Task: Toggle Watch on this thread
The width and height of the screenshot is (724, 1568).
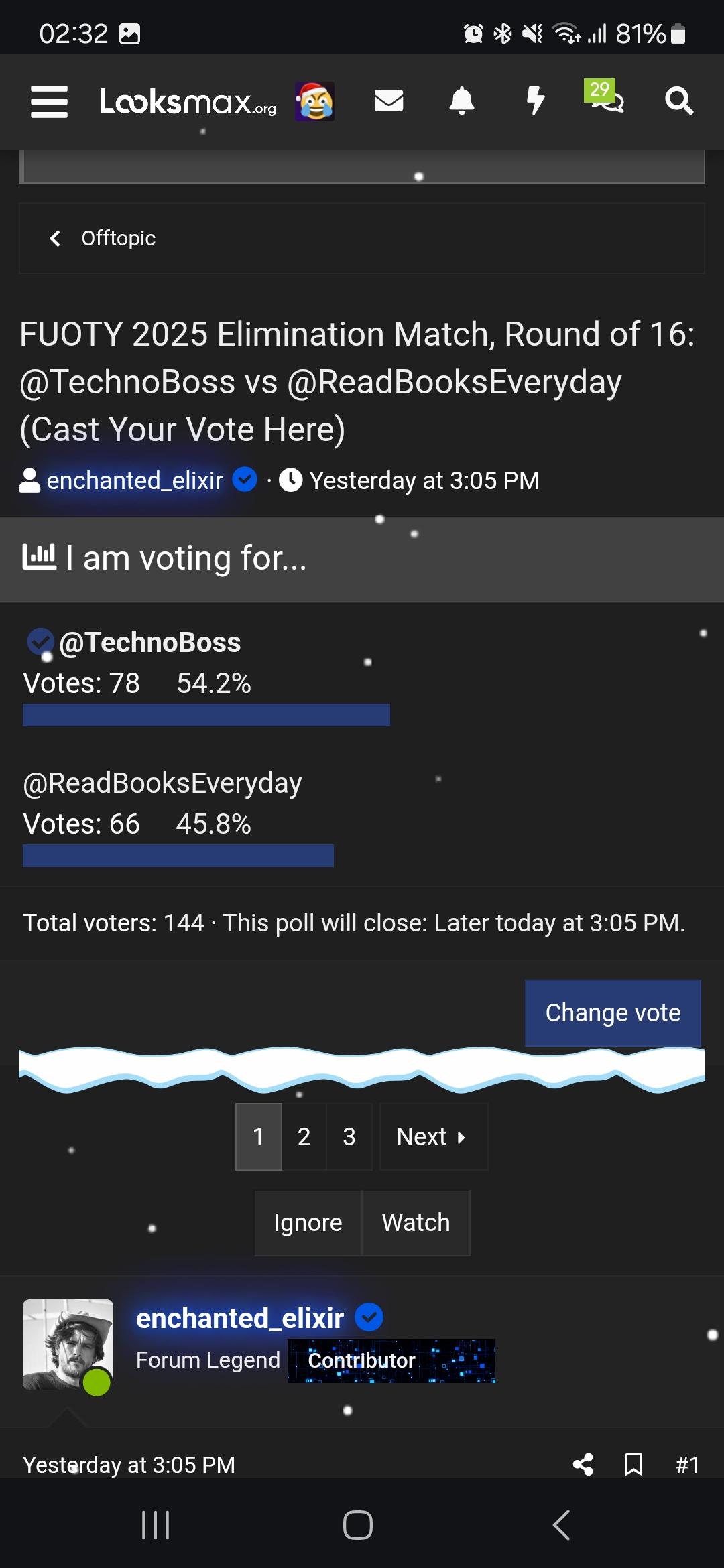Action: click(416, 1222)
